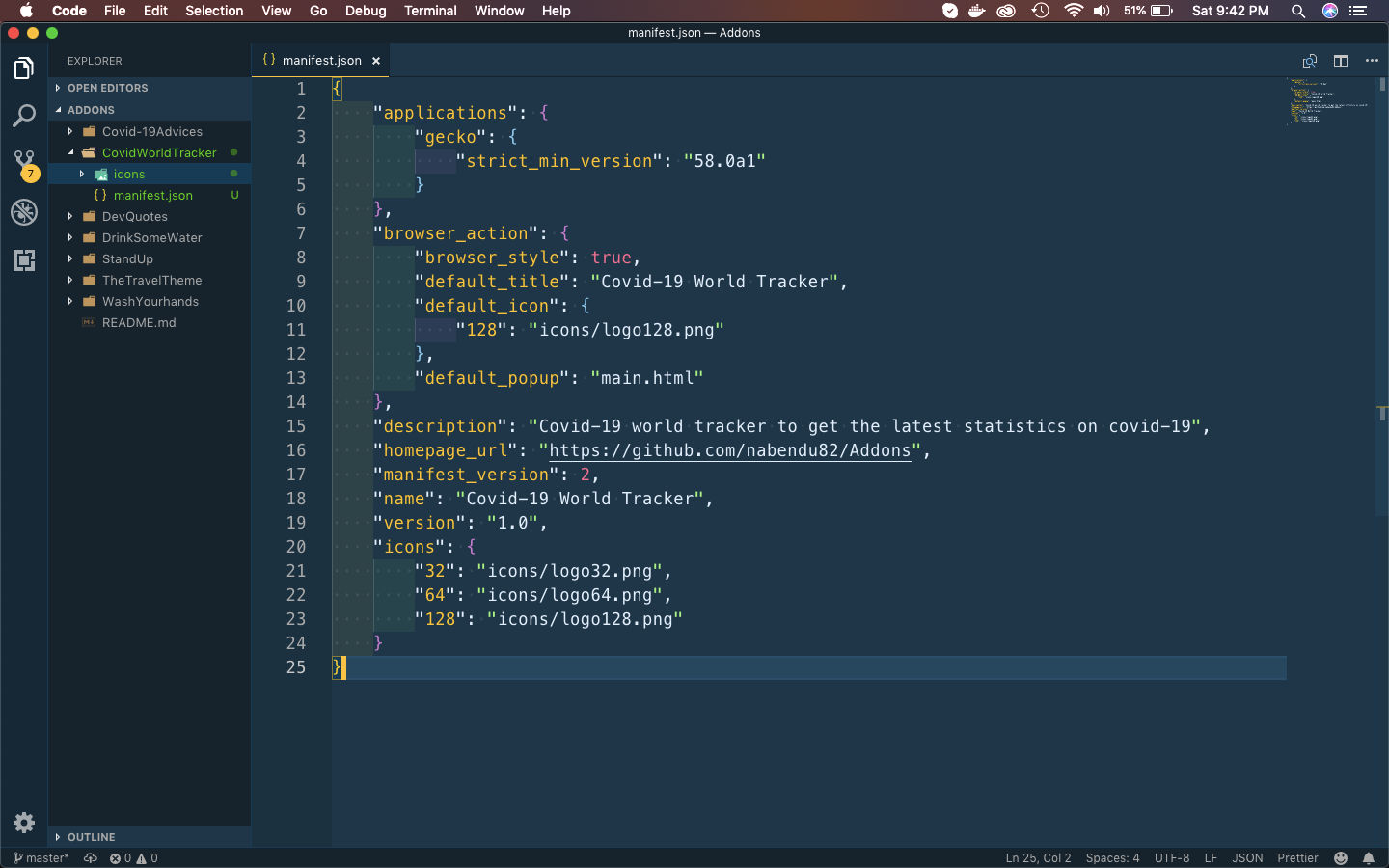This screenshot has width=1389, height=868.
Task: Expand the StandUp folder
Action: coord(150,259)
